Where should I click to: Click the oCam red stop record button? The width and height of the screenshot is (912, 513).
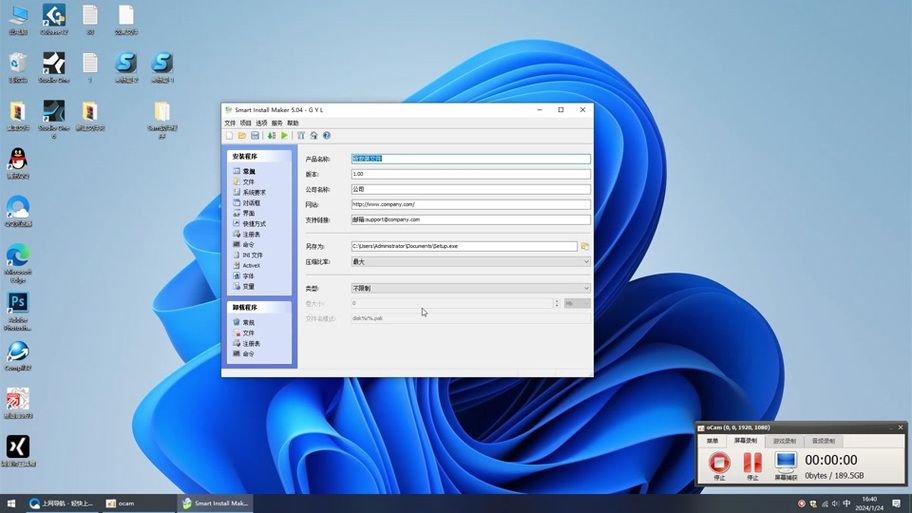point(719,463)
